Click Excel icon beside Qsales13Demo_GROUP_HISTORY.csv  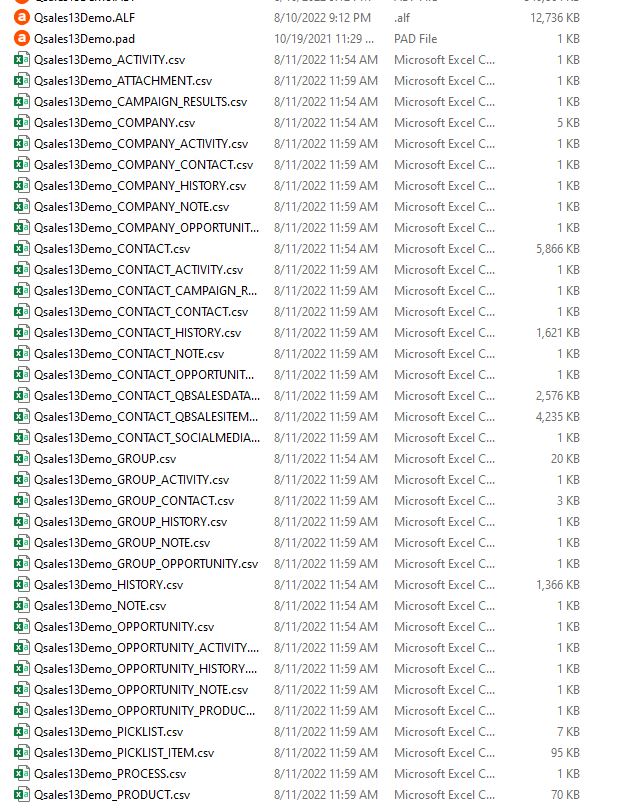22,522
